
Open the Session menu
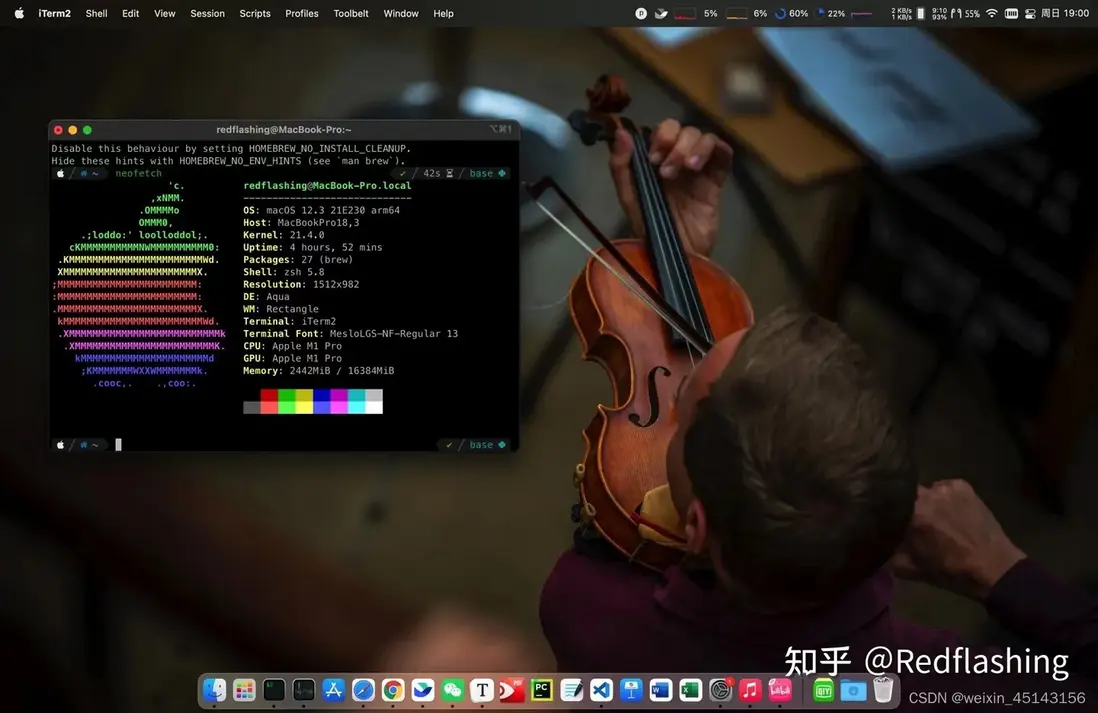pos(207,13)
